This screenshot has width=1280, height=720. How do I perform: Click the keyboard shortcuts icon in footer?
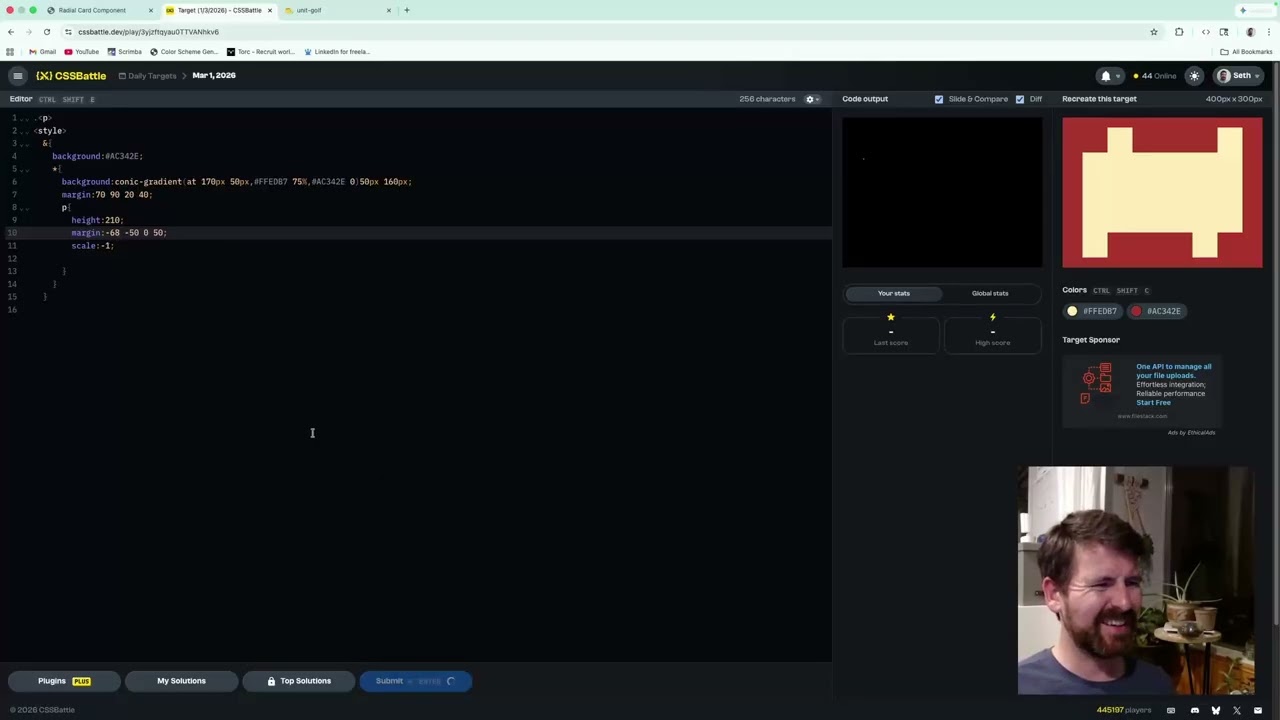pos(1171,710)
